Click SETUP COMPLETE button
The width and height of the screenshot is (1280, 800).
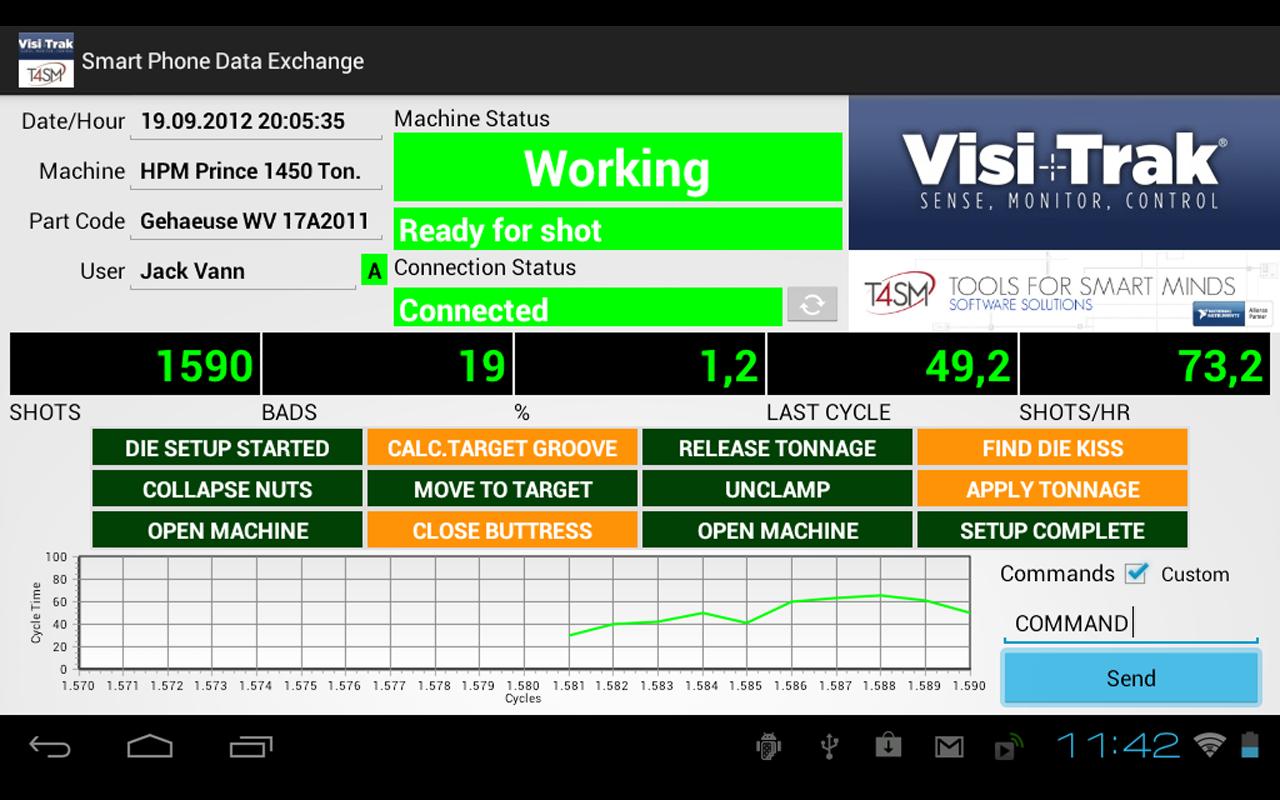tap(1052, 530)
